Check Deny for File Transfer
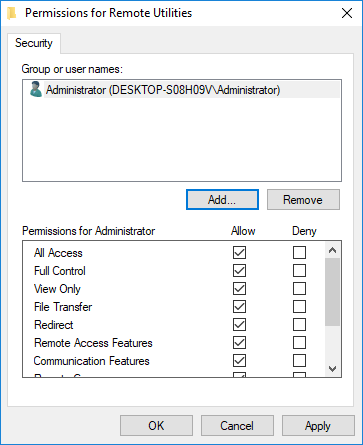363x445 pixels. (x=299, y=307)
